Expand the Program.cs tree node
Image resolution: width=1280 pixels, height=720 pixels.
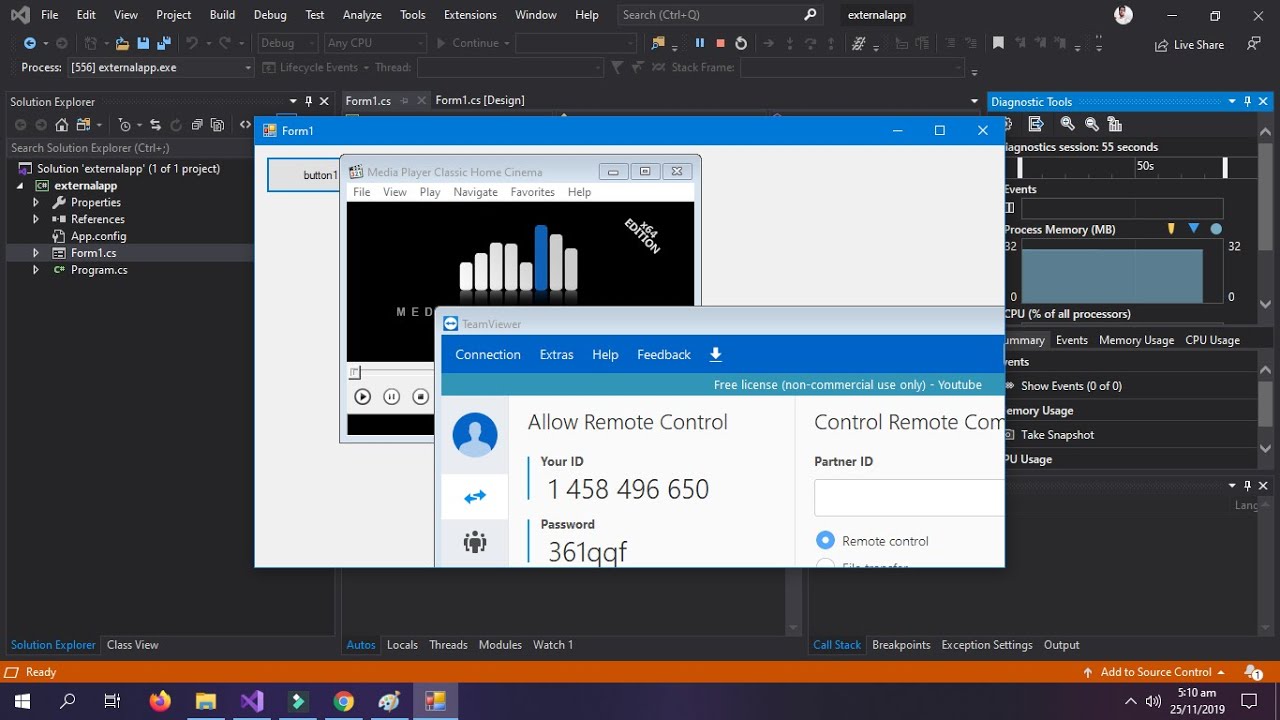coord(36,270)
